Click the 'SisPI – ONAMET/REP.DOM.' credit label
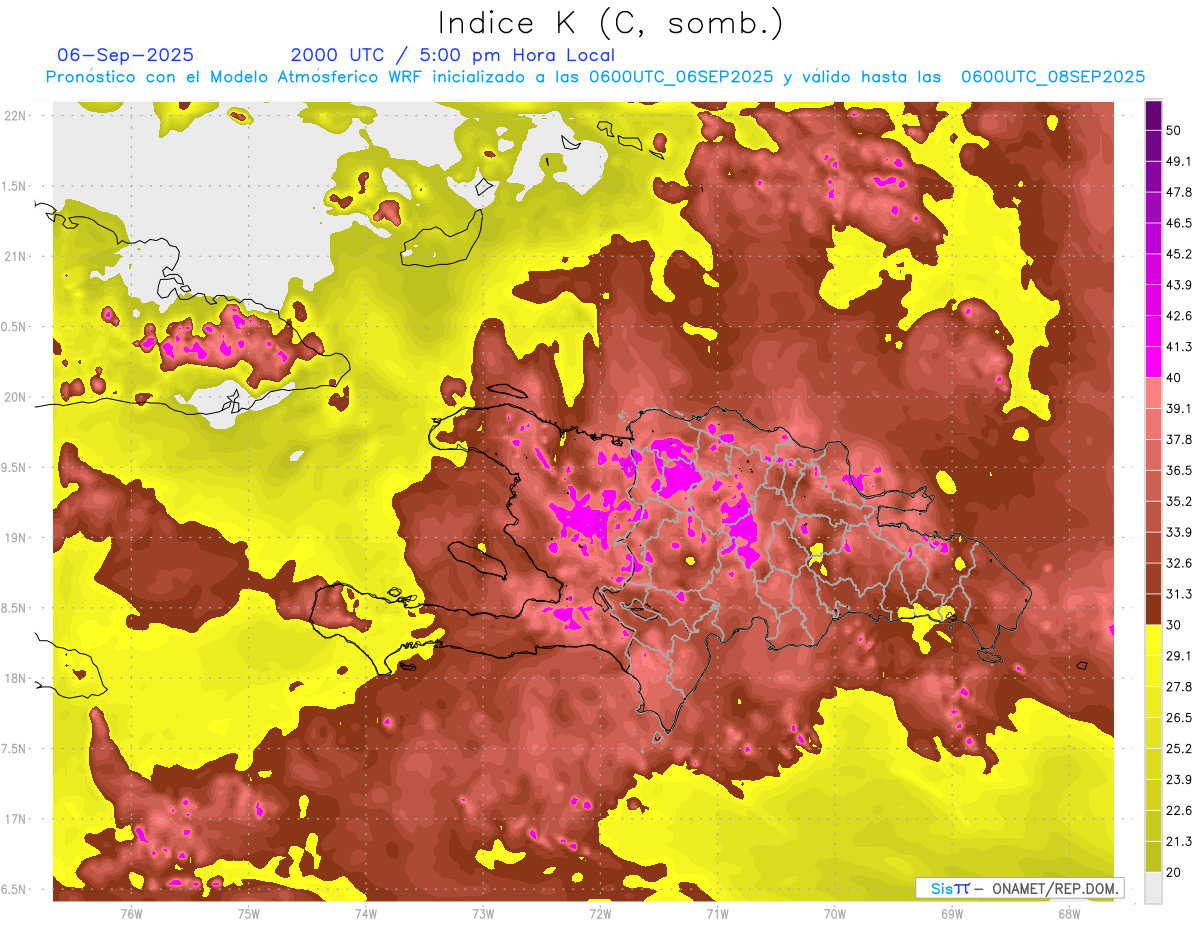Viewport: 1200px width, 927px height. (x=1020, y=888)
